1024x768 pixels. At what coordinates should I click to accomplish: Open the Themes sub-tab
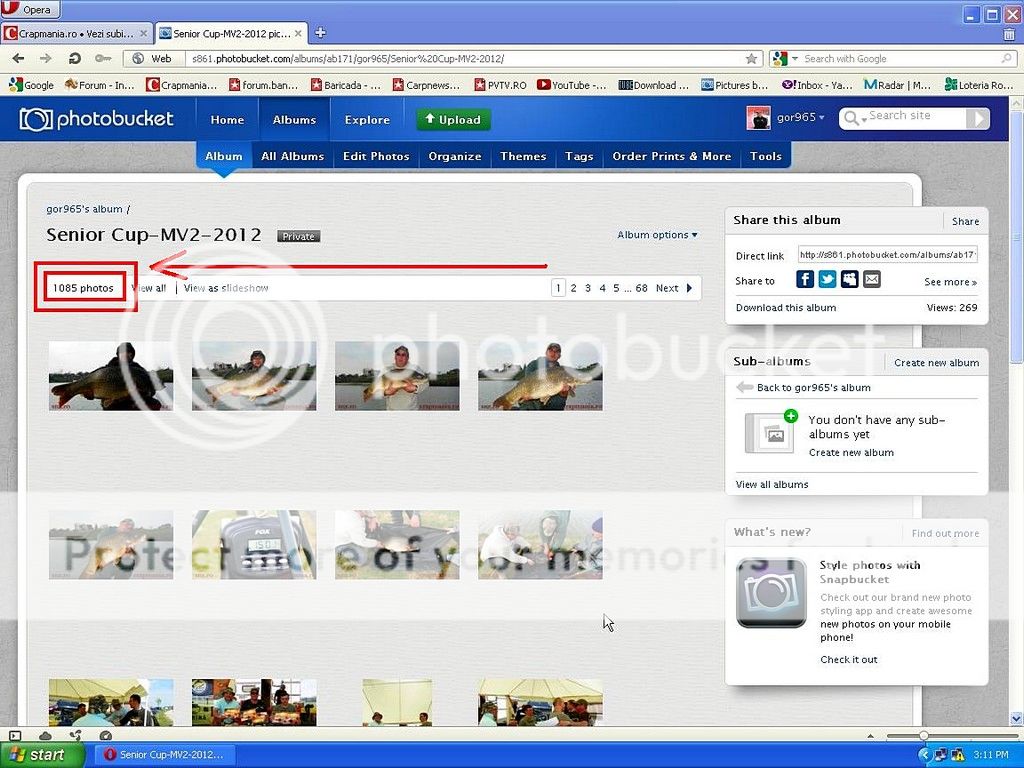tap(523, 156)
